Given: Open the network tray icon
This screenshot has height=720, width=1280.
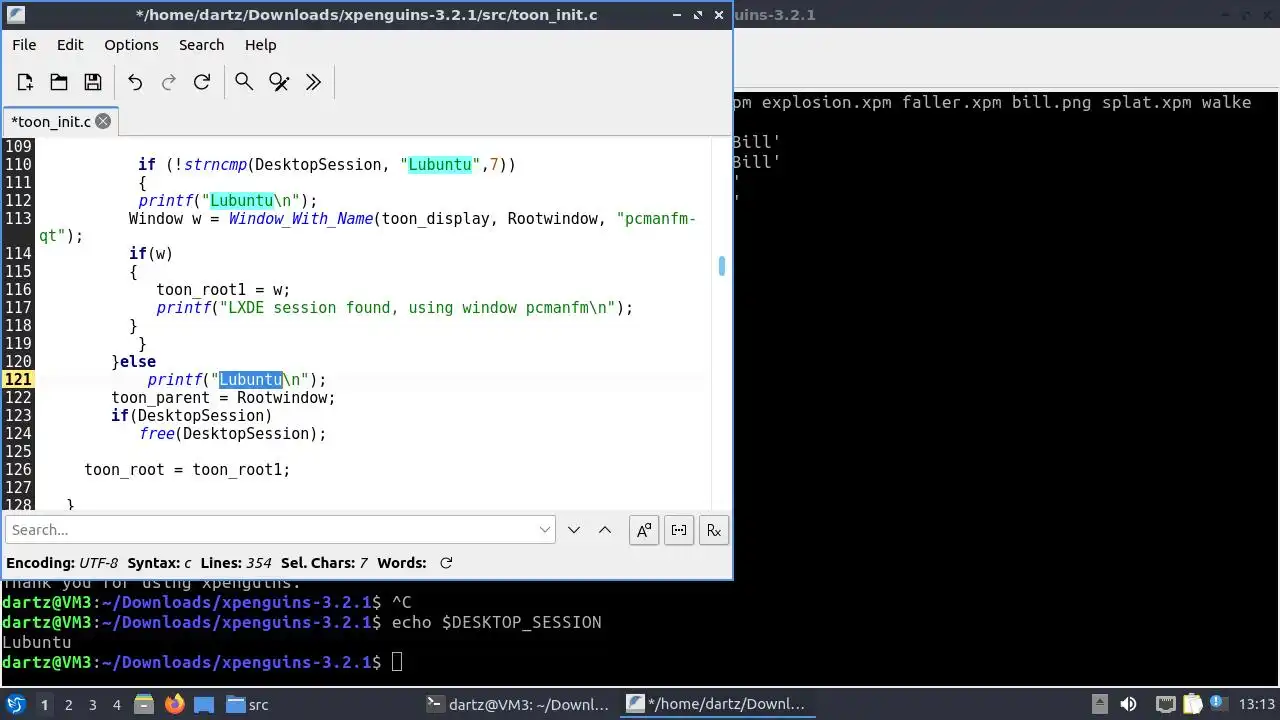Looking at the screenshot, I should click(x=1165, y=704).
